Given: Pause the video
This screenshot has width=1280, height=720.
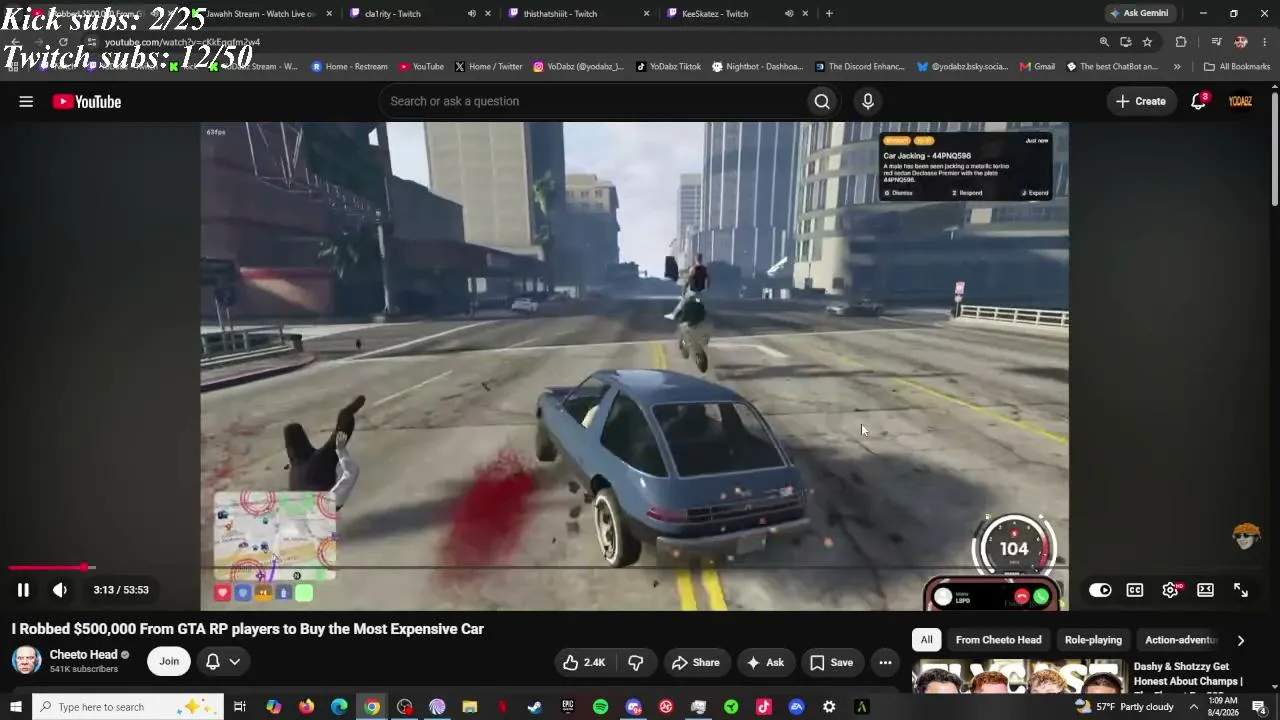Looking at the screenshot, I should click(x=23, y=590).
